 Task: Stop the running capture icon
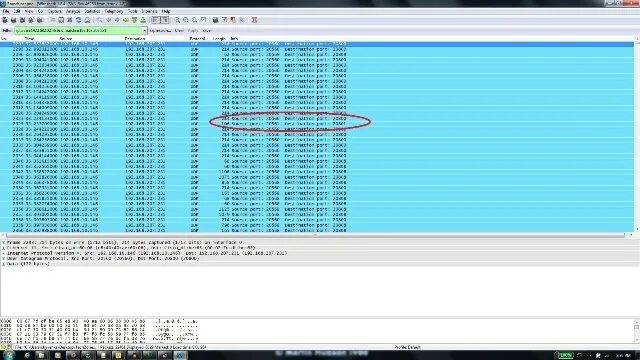(x=31, y=20)
